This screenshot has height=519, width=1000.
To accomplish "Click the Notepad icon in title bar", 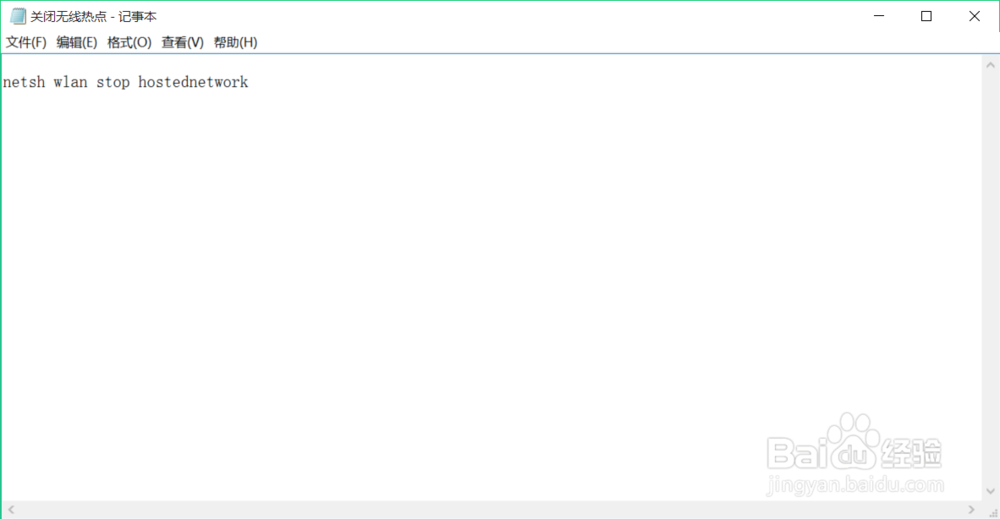I will [x=18, y=16].
